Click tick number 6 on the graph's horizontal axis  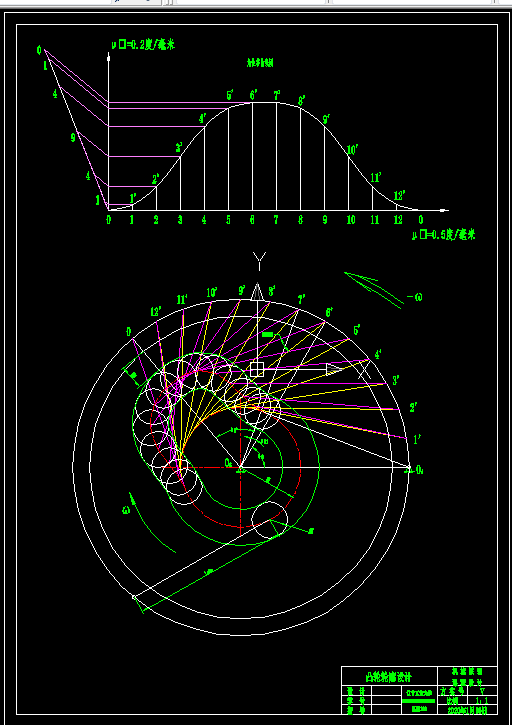tap(252, 220)
